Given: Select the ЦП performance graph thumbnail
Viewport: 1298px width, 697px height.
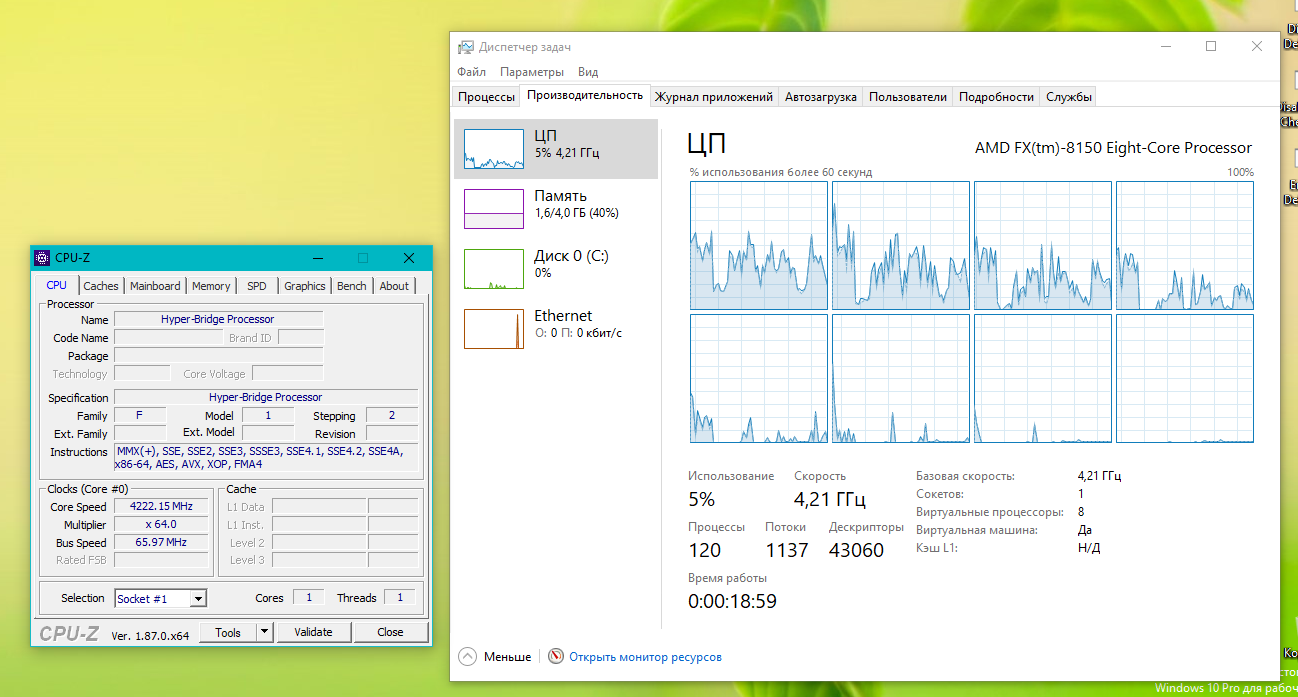Looking at the screenshot, I should coord(493,149).
